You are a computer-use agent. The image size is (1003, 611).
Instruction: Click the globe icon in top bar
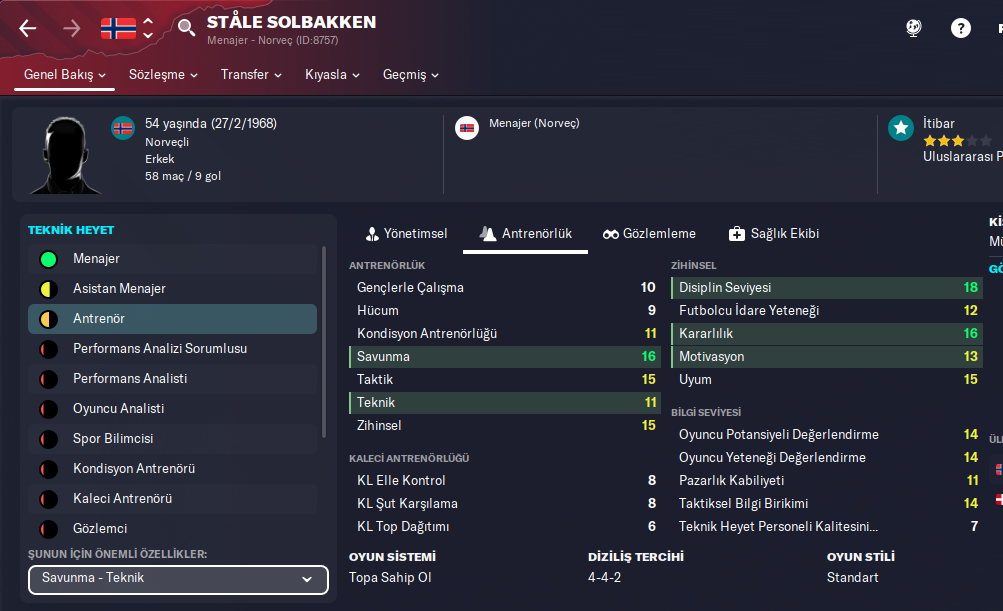(914, 28)
